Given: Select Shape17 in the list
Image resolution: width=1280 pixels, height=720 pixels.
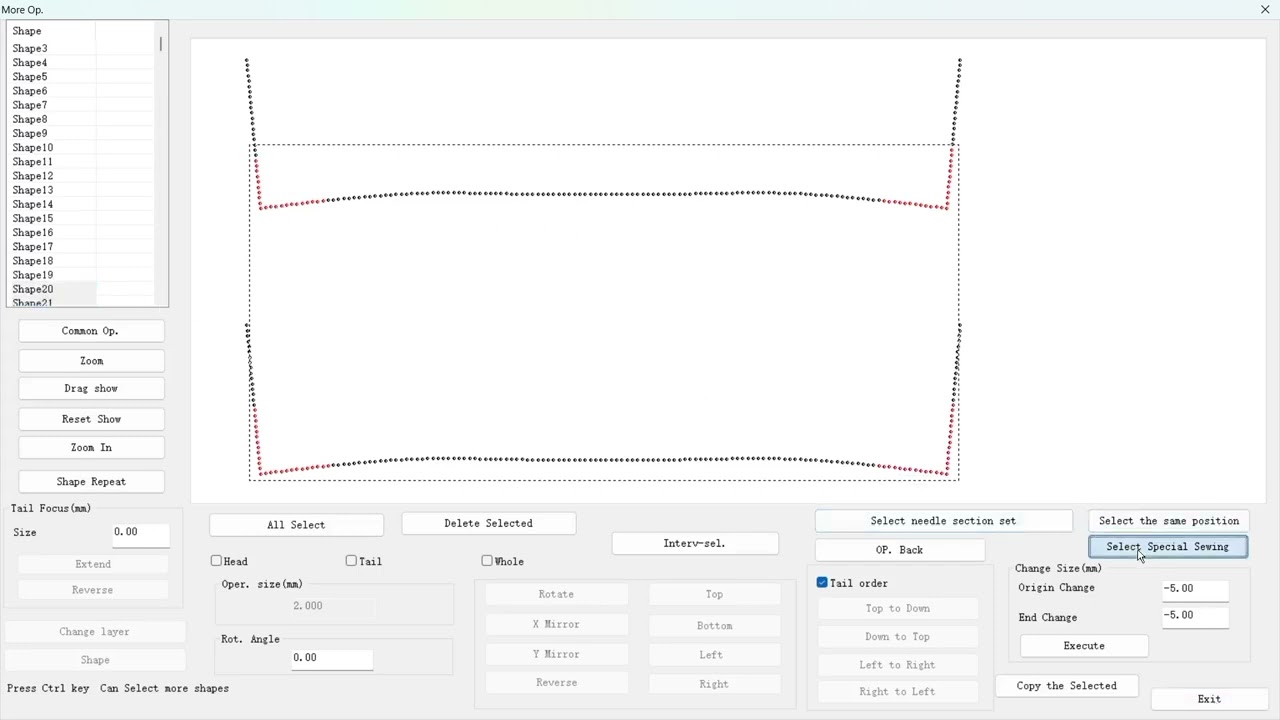Looking at the screenshot, I should tap(33, 247).
